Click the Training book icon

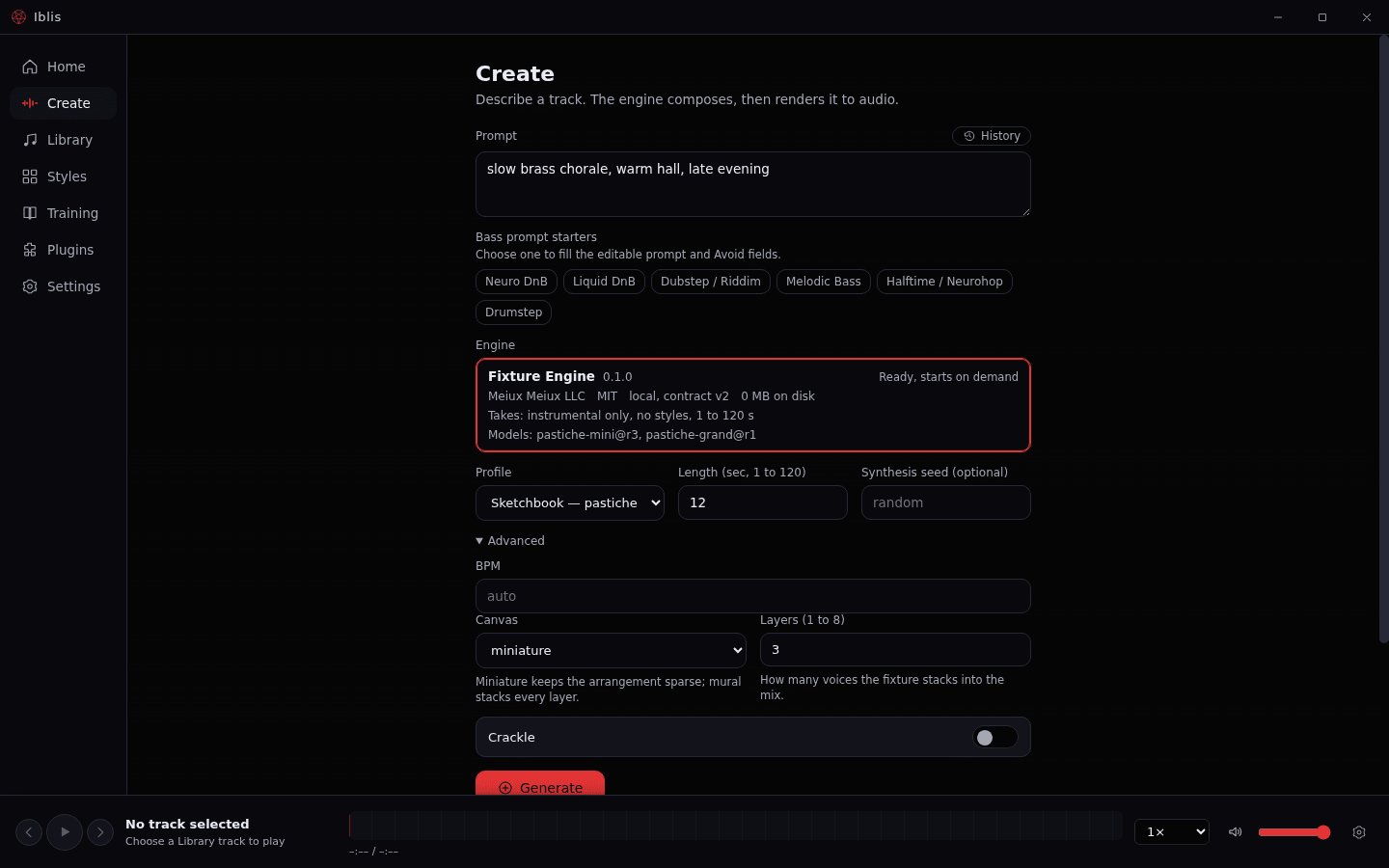point(30,213)
